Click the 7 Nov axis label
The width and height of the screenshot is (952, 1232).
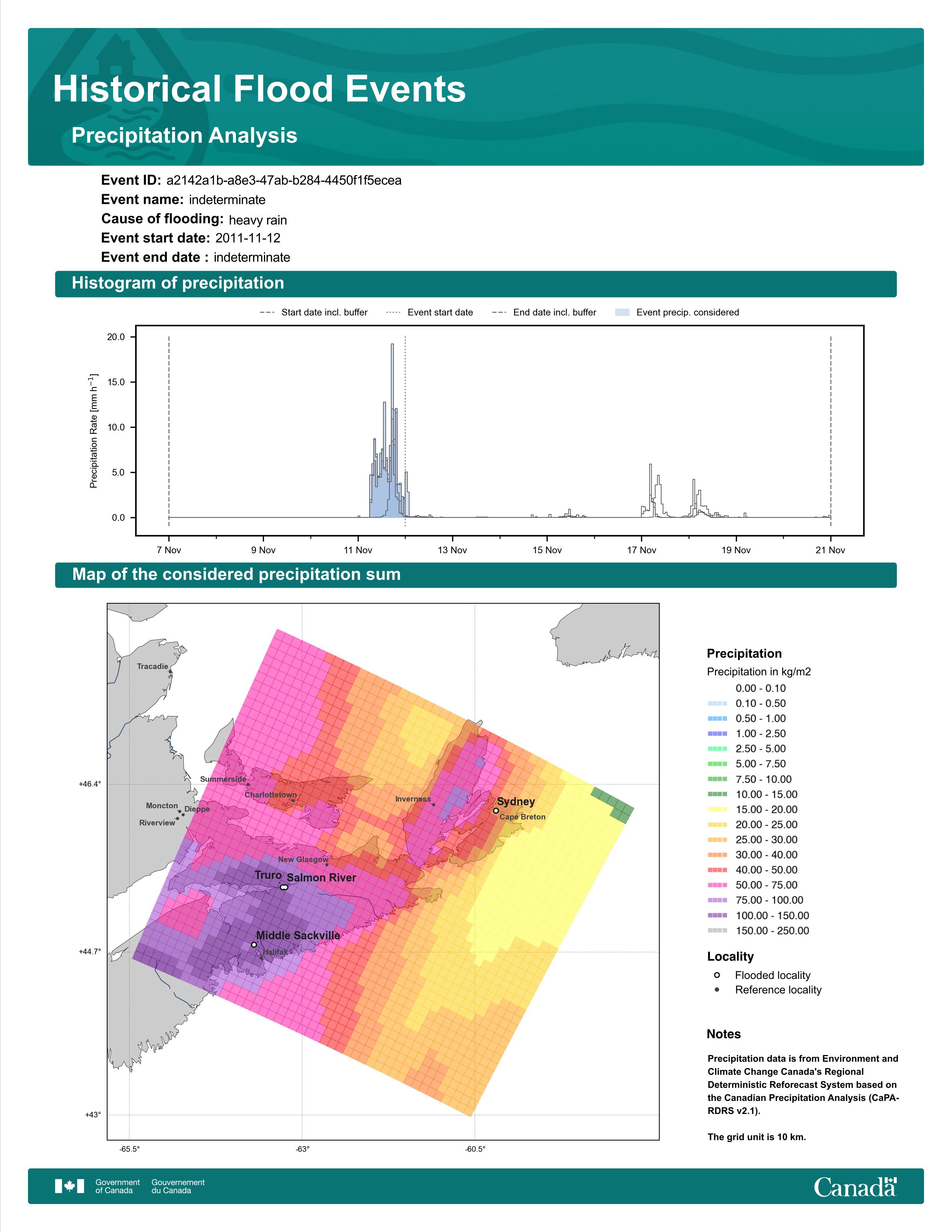(x=169, y=550)
